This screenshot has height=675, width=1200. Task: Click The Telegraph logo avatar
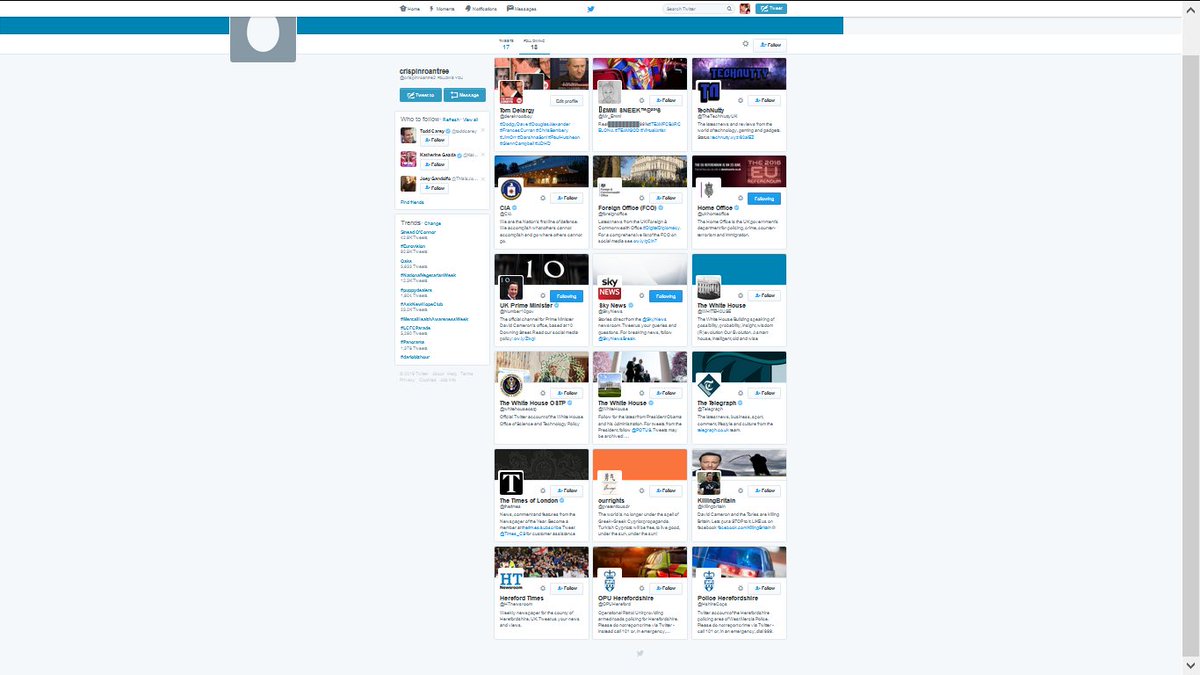(708, 385)
